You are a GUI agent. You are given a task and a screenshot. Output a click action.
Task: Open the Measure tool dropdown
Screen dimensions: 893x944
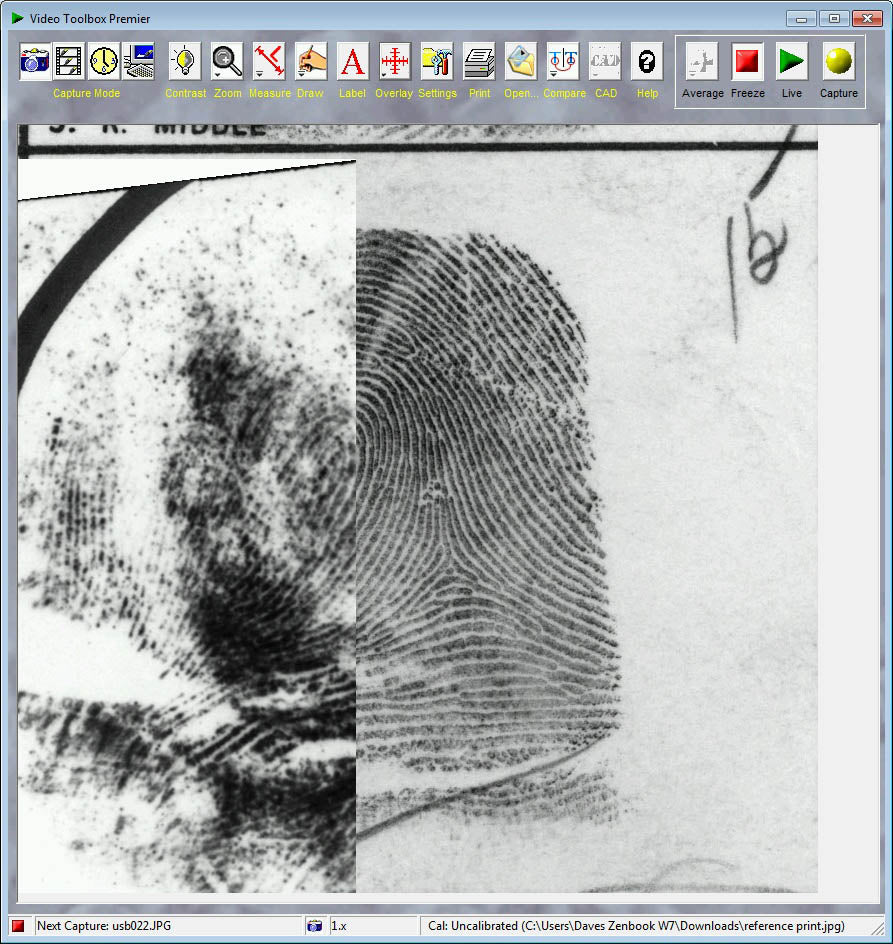point(269,62)
